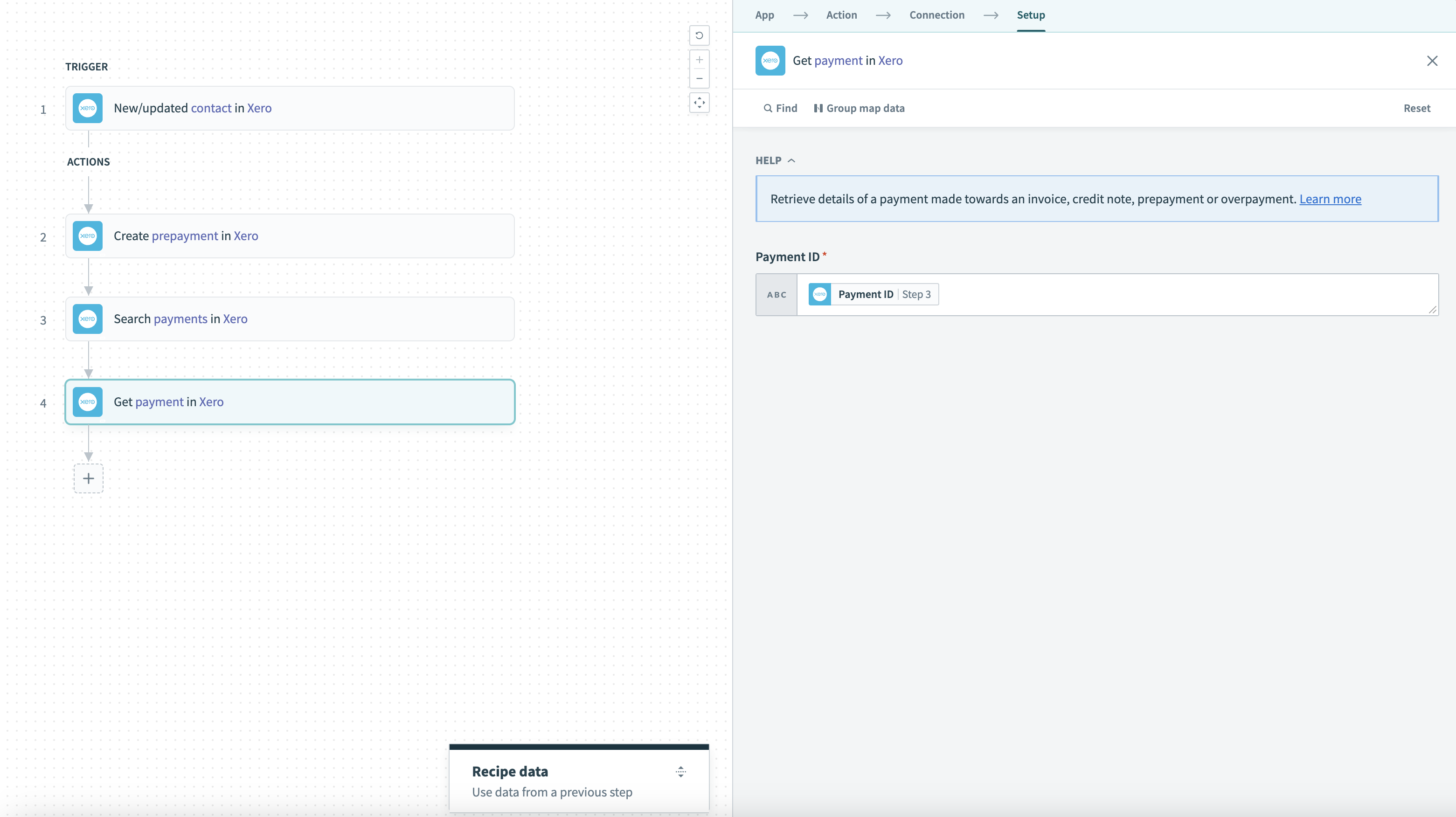Close the Get payment setup panel
This screenshot has height=817, width=1456.
[1432, 61]
